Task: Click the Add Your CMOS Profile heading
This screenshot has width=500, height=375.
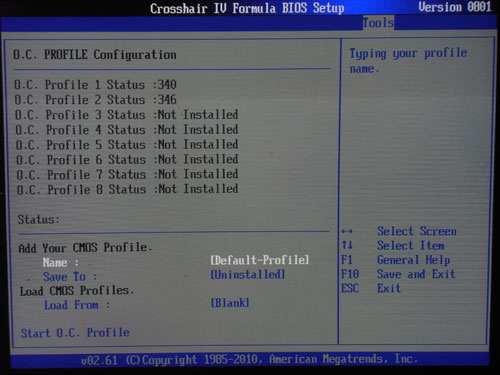Action: 85,248
